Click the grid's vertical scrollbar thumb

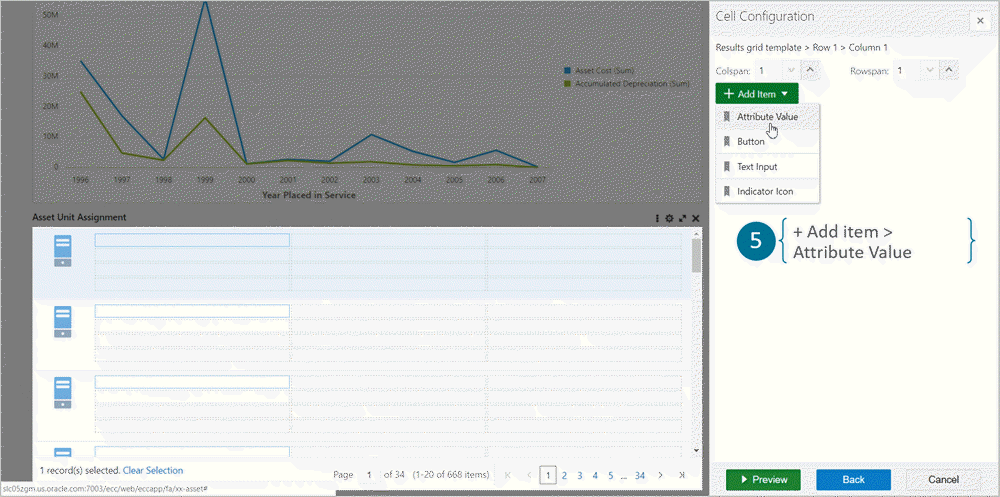click(x=696, y=255)
